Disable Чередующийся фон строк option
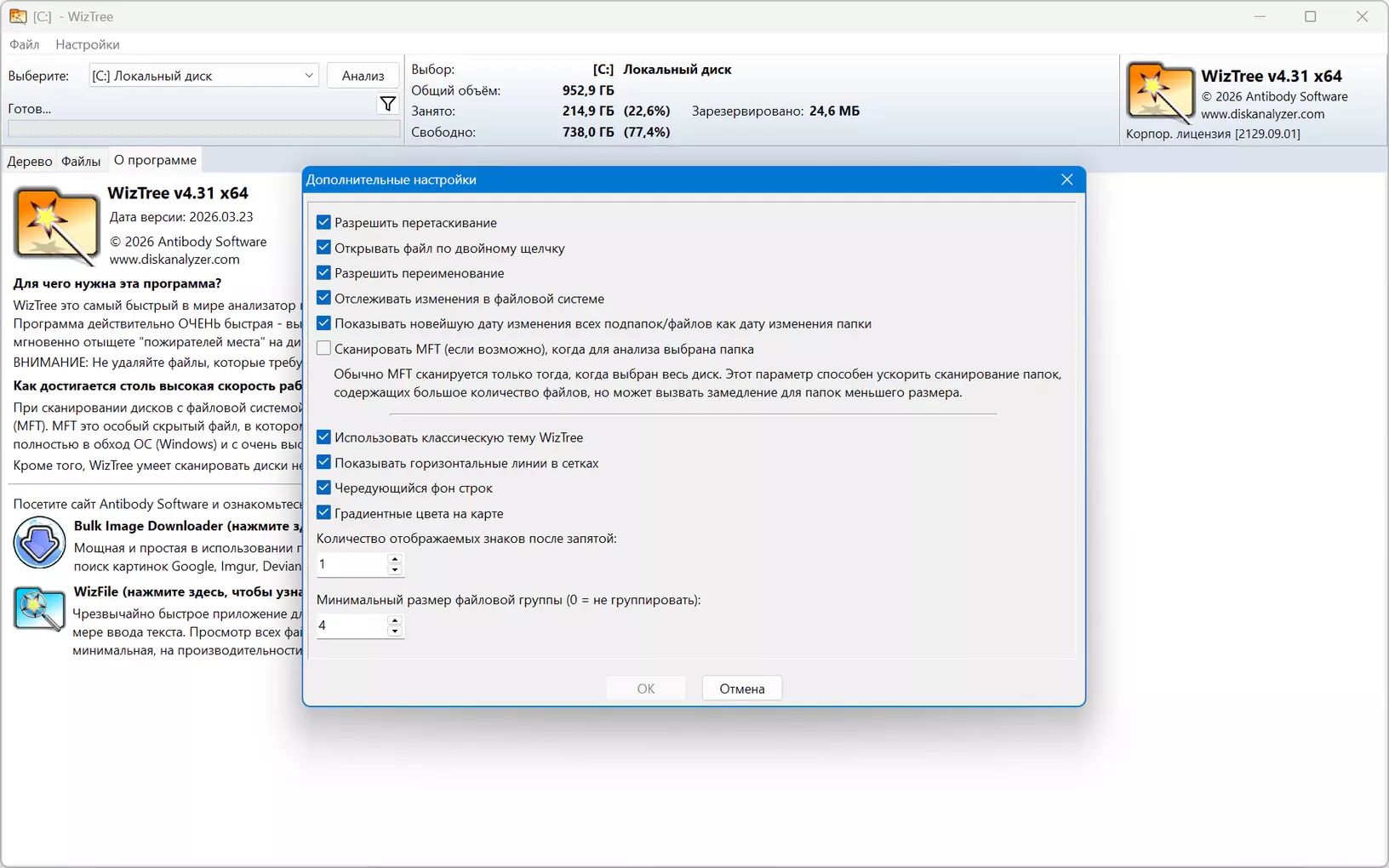Viewport: 1389px width, 868px height. [323, 488]
